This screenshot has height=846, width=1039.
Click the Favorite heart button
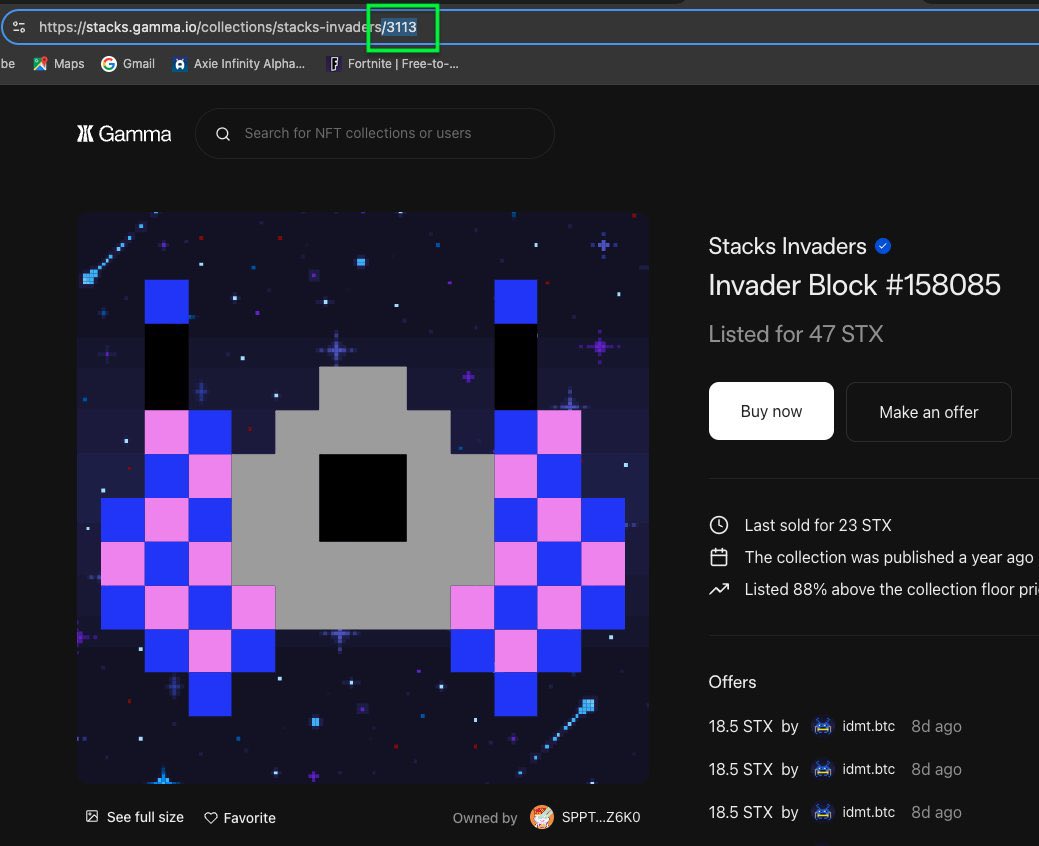239,818
